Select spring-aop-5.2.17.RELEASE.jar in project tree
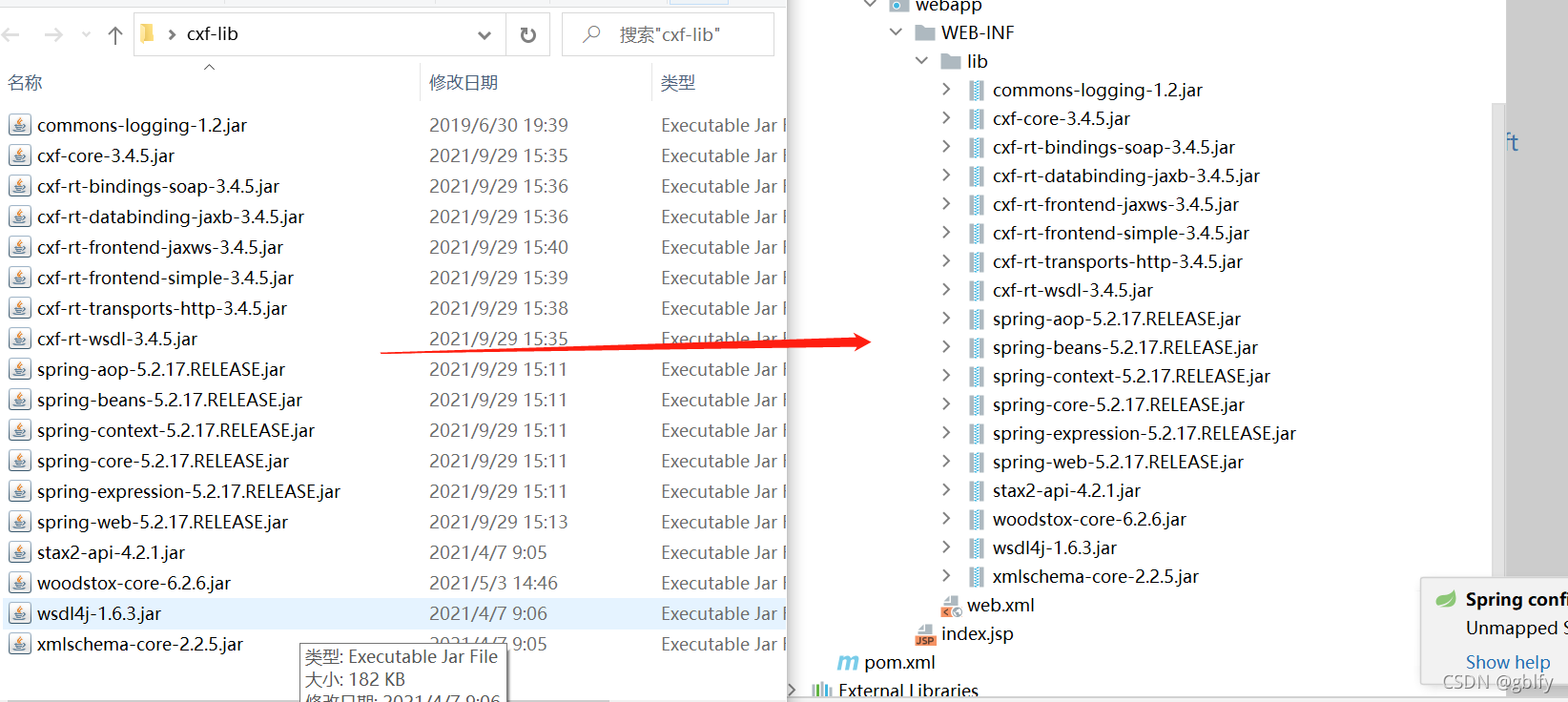The height and width of the screenshot is (702, 1568). click(1117, 319)
